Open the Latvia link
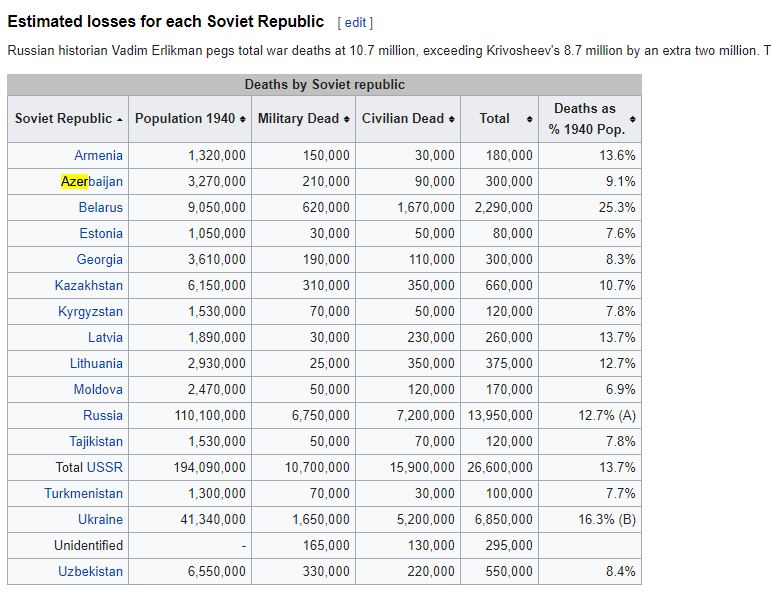This screenshot has height=593, width=772. point(105,337)
